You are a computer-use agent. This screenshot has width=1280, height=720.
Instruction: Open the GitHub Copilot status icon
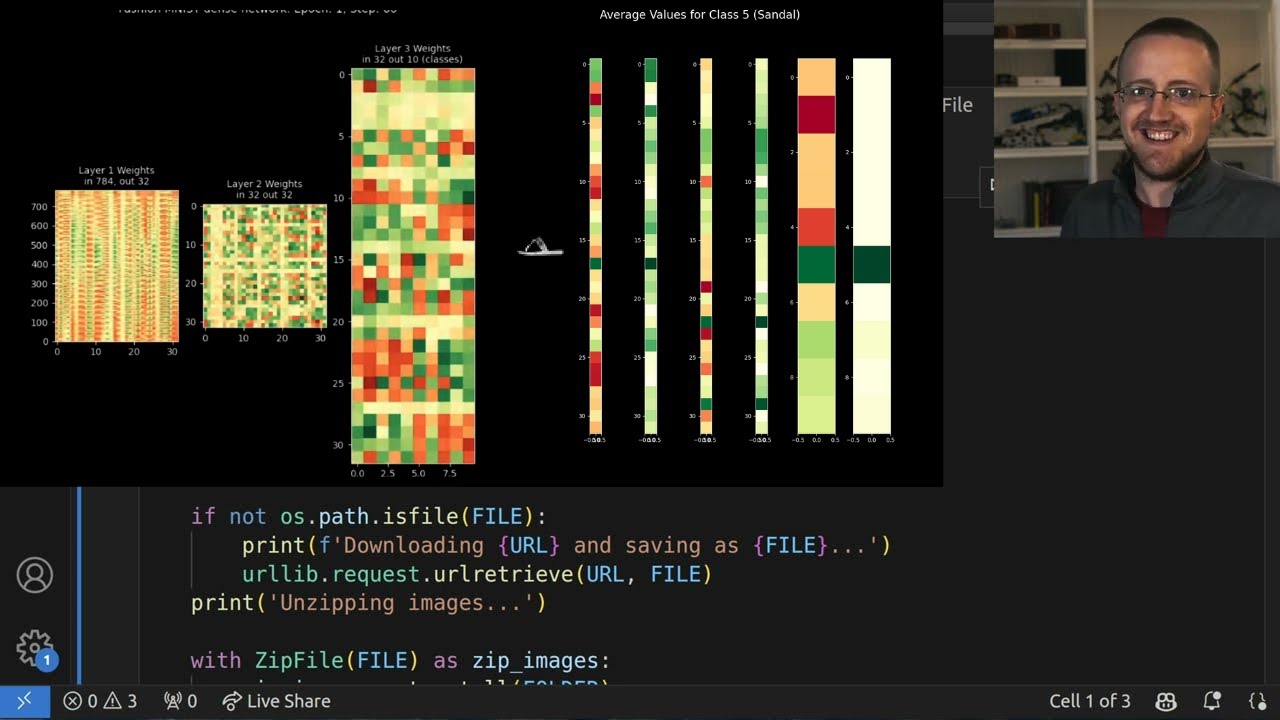coord(1166,701)
